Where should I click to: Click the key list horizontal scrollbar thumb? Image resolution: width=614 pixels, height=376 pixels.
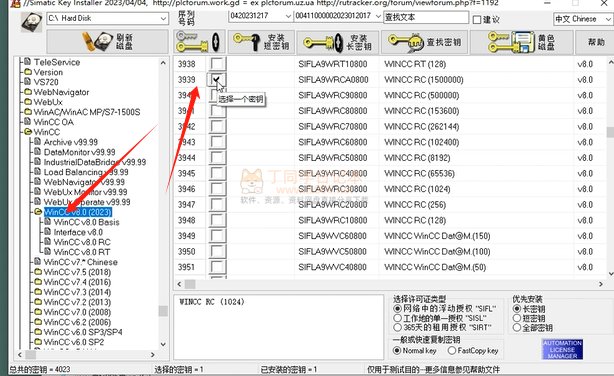pyautogui.click(x=190, y=284)
